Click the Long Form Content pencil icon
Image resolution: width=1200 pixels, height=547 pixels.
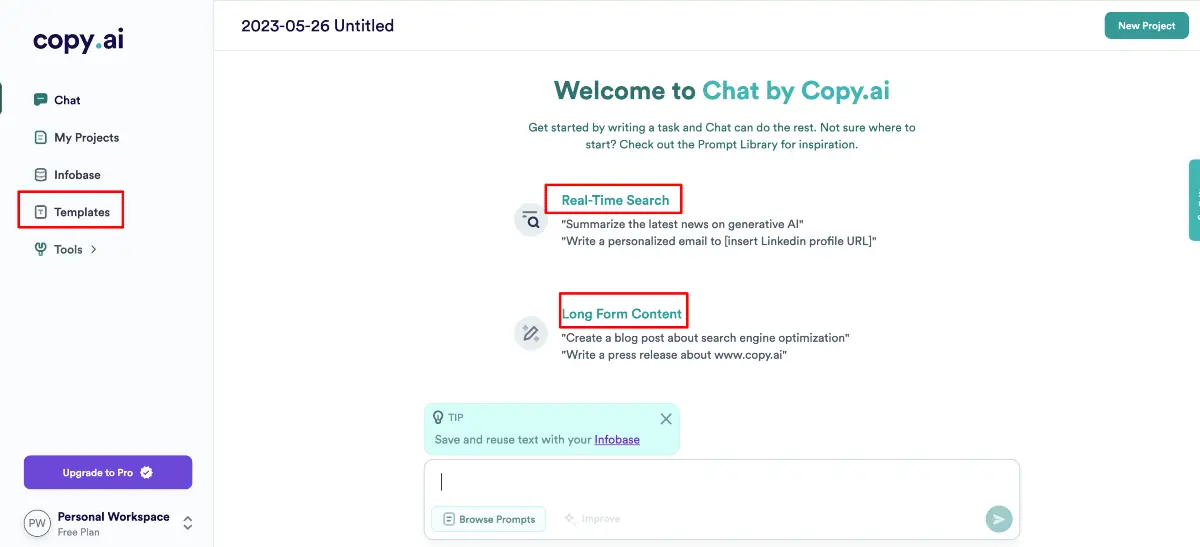(531, 333)
